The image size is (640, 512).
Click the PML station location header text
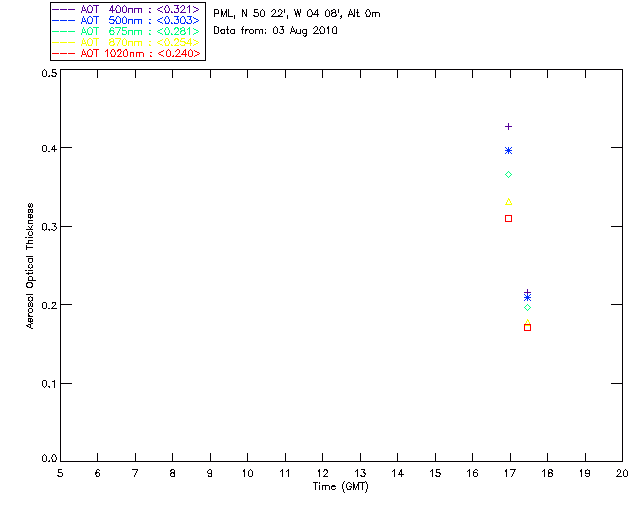(297, 14)
